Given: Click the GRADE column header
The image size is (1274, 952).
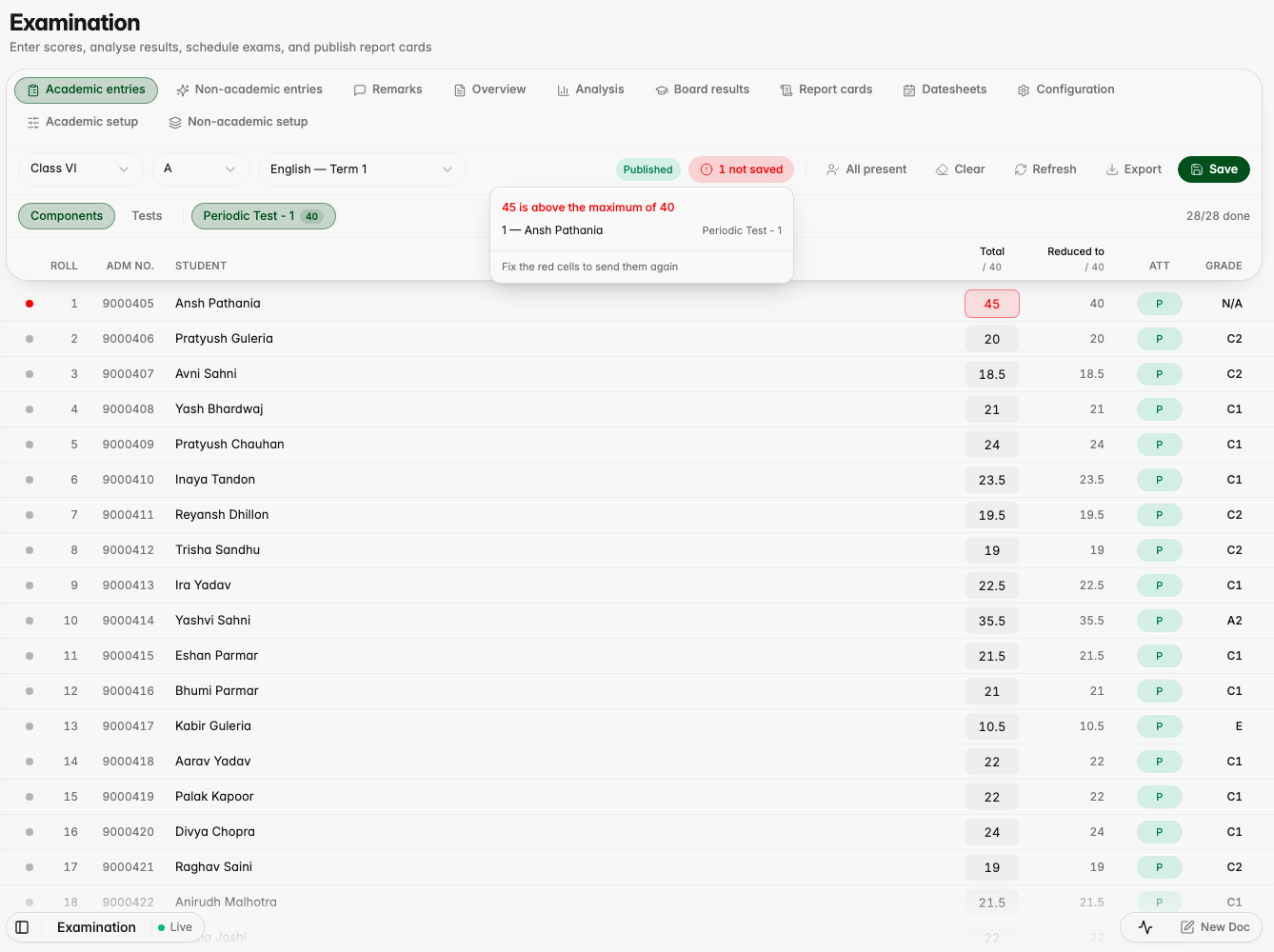Looking at the screenshot, I should (x=1224, y=266).
